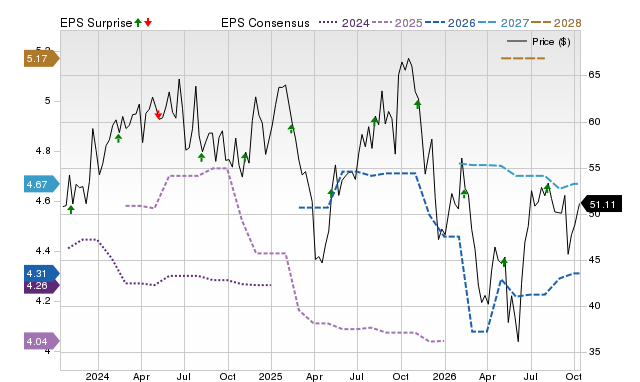This screenshot has height=382, width=640.
Task: Click the 4.4 EPS axis label
Action: (43, 251)
